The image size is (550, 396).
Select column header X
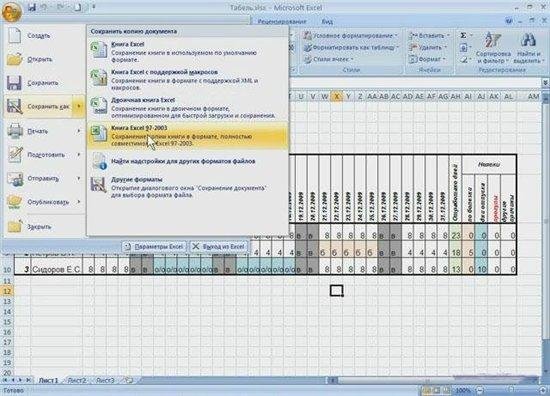pos(337,96)
